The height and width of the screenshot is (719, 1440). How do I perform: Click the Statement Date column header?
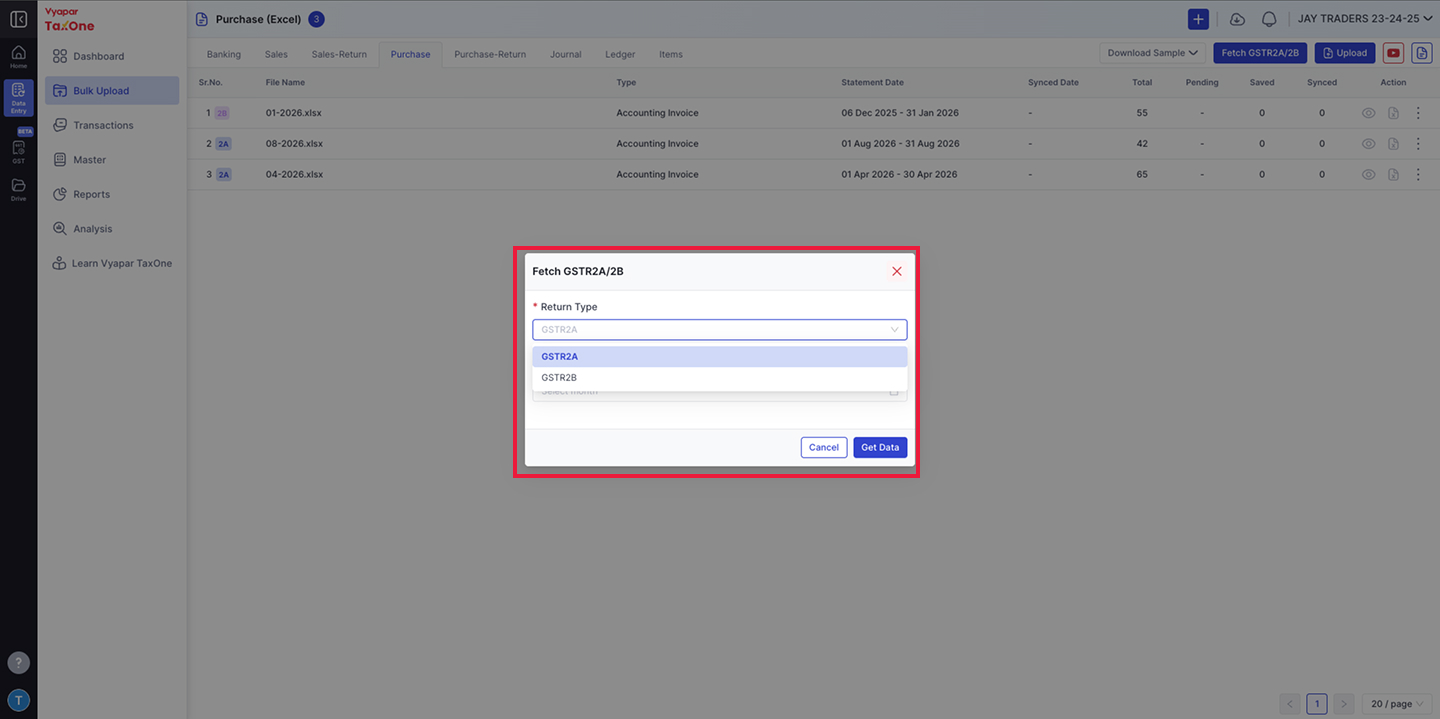[872, 83]
